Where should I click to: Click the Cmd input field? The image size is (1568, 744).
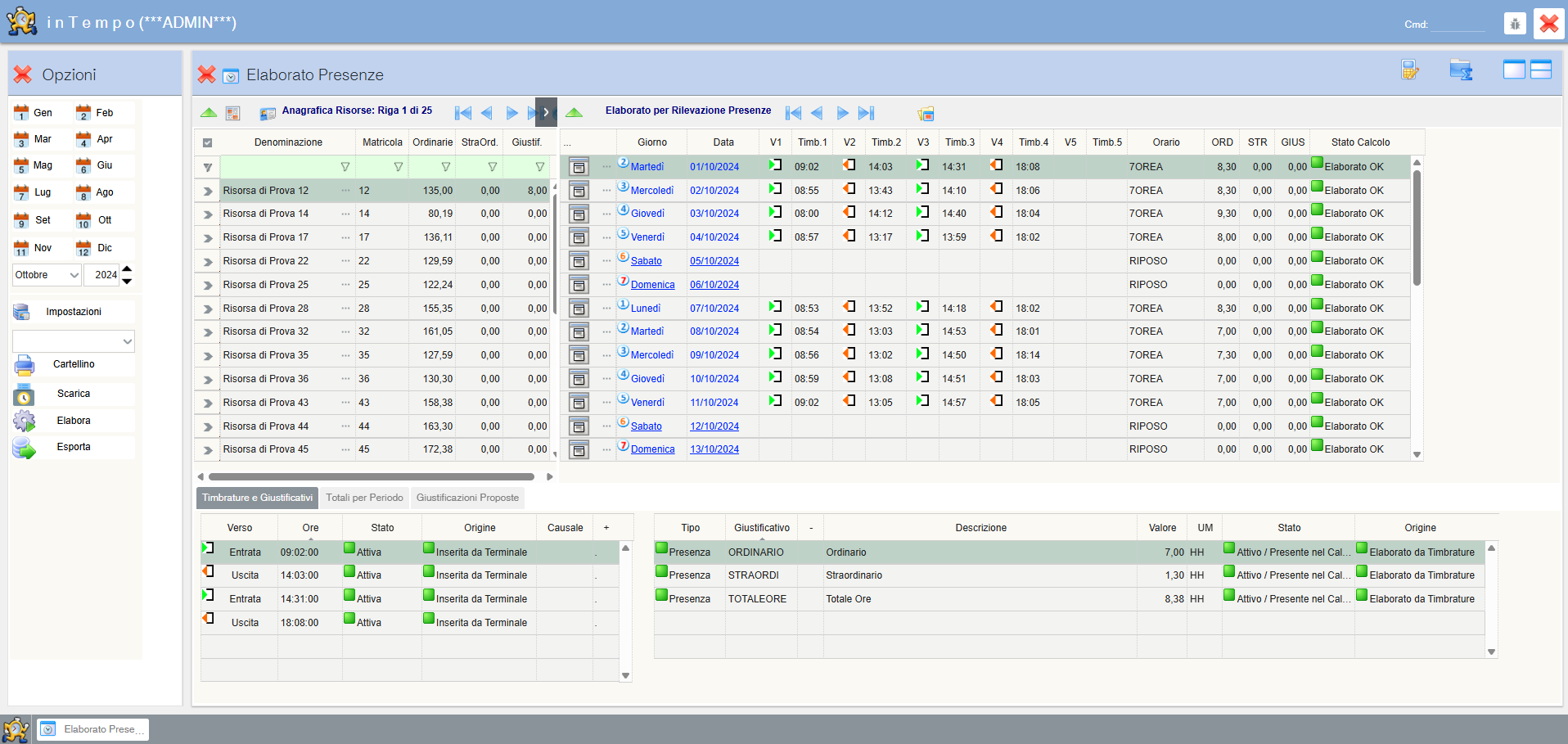pos(1458,25)
